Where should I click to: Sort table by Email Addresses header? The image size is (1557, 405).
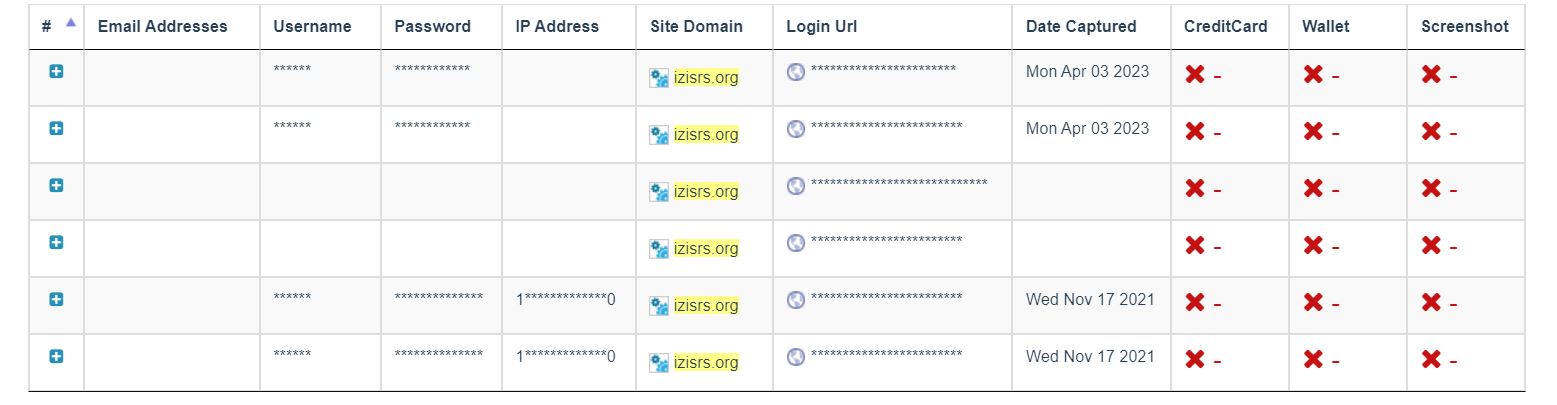point(163,27)
